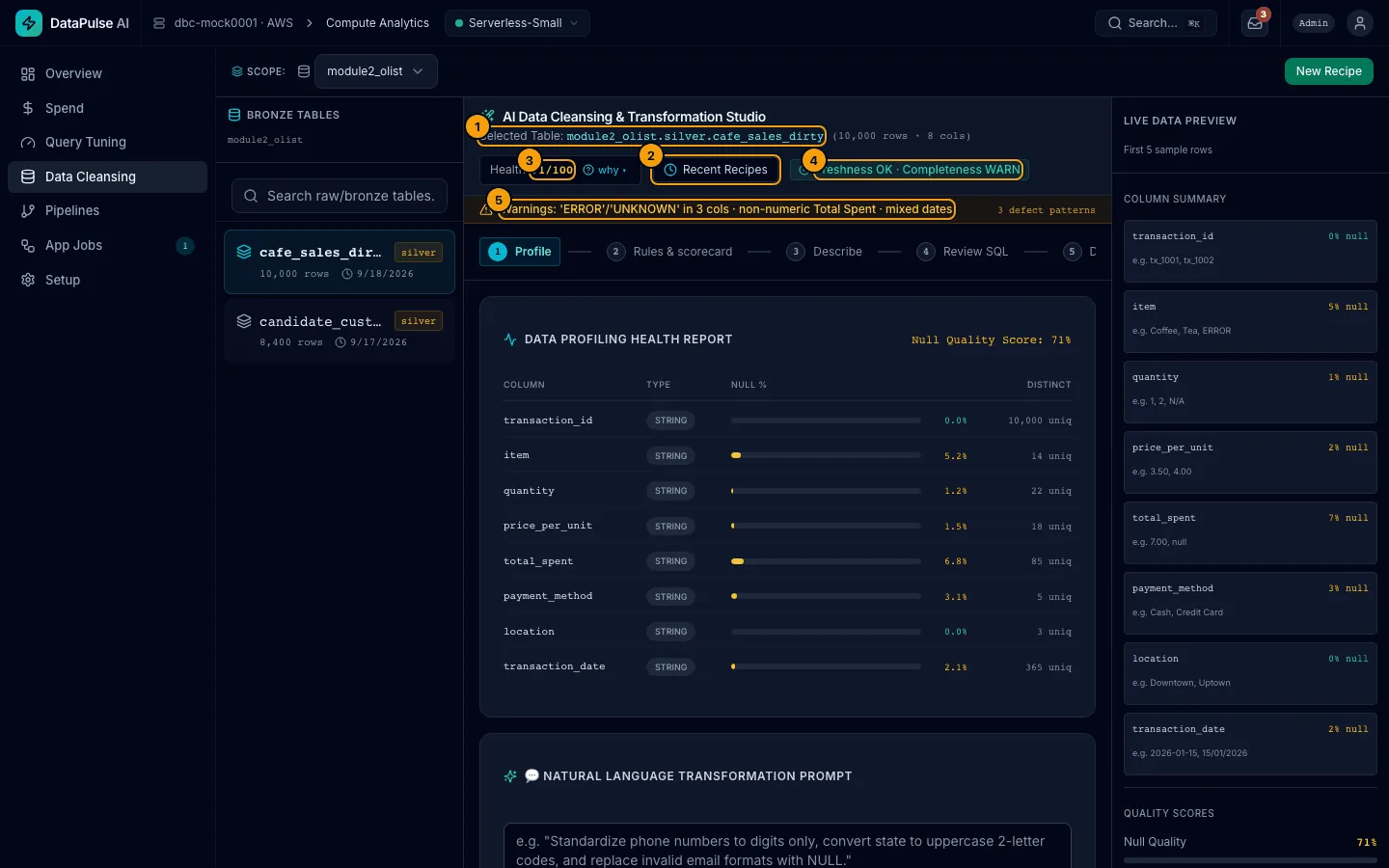
Task: Go to the Rules & scorecard step
Action: pyautogui.click(x=669, y=252)
